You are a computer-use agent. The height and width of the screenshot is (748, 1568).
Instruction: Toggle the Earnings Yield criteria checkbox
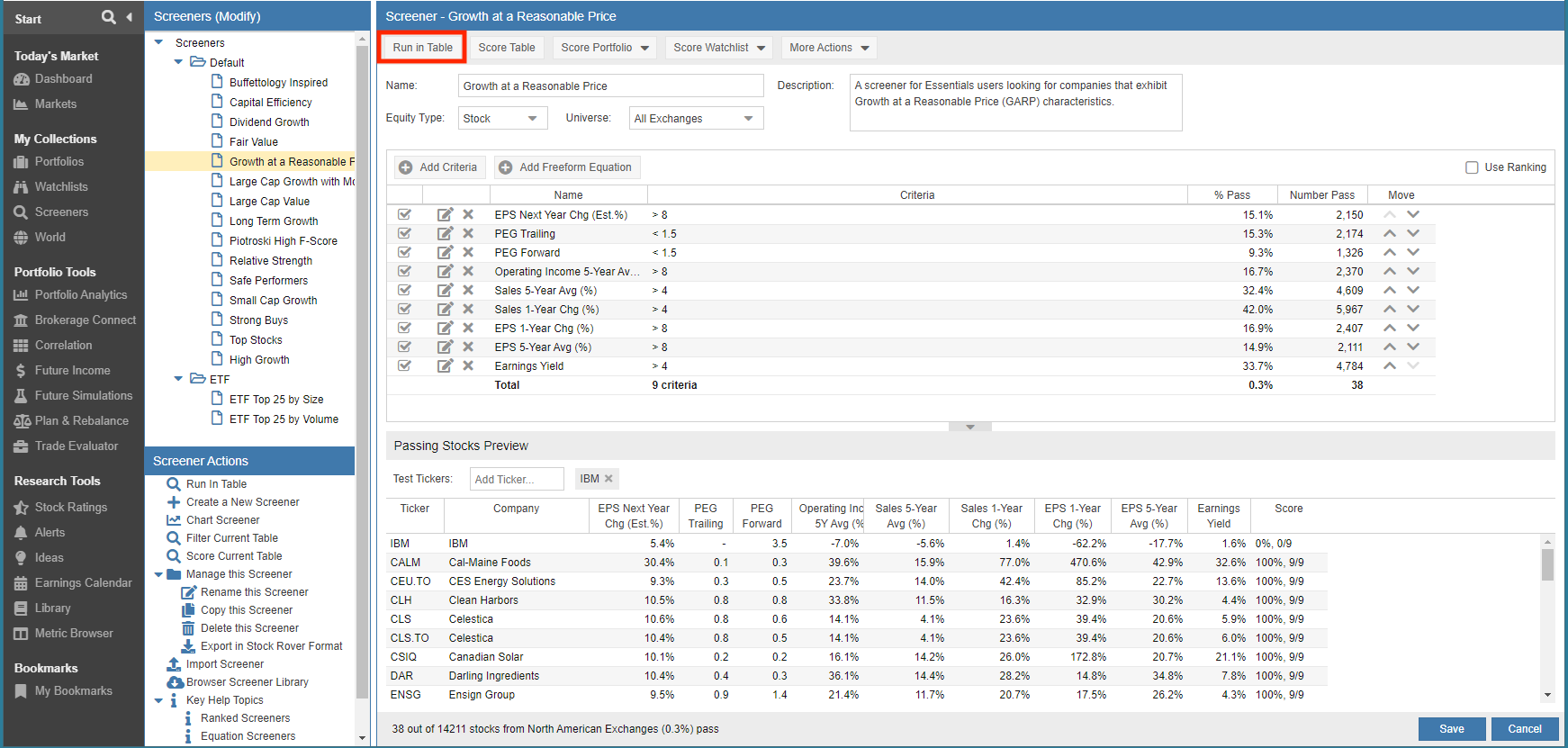[404, 365]
